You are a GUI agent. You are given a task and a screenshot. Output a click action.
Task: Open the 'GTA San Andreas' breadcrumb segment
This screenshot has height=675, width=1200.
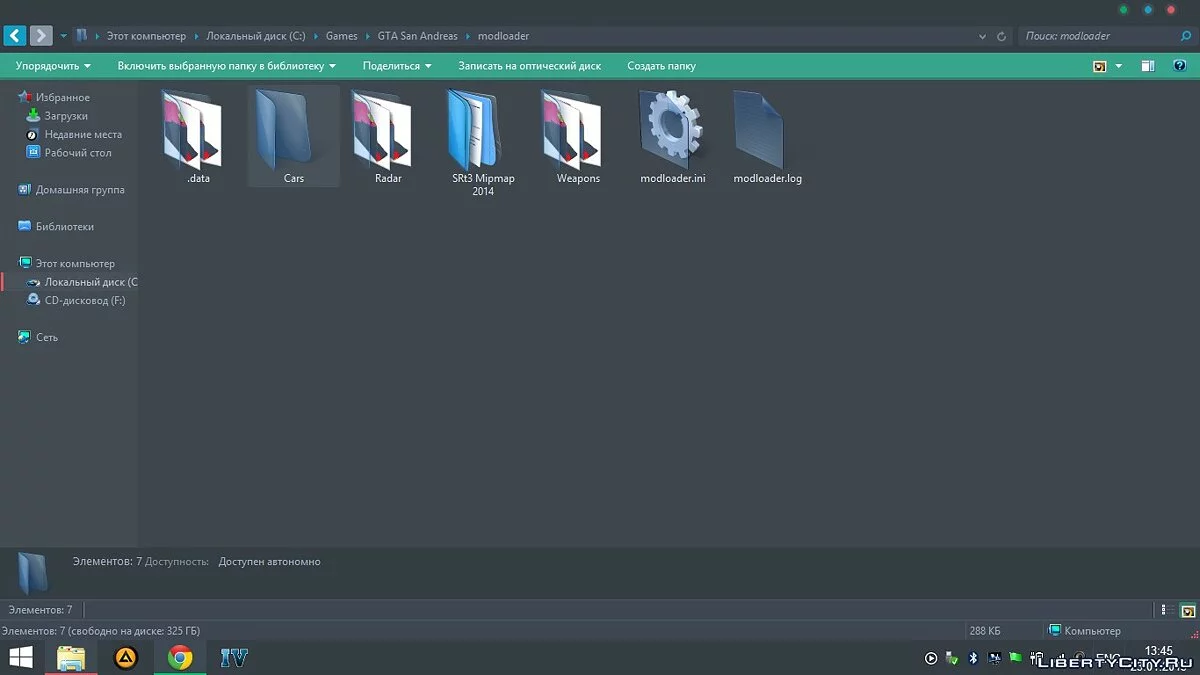[x=417, y=36]
